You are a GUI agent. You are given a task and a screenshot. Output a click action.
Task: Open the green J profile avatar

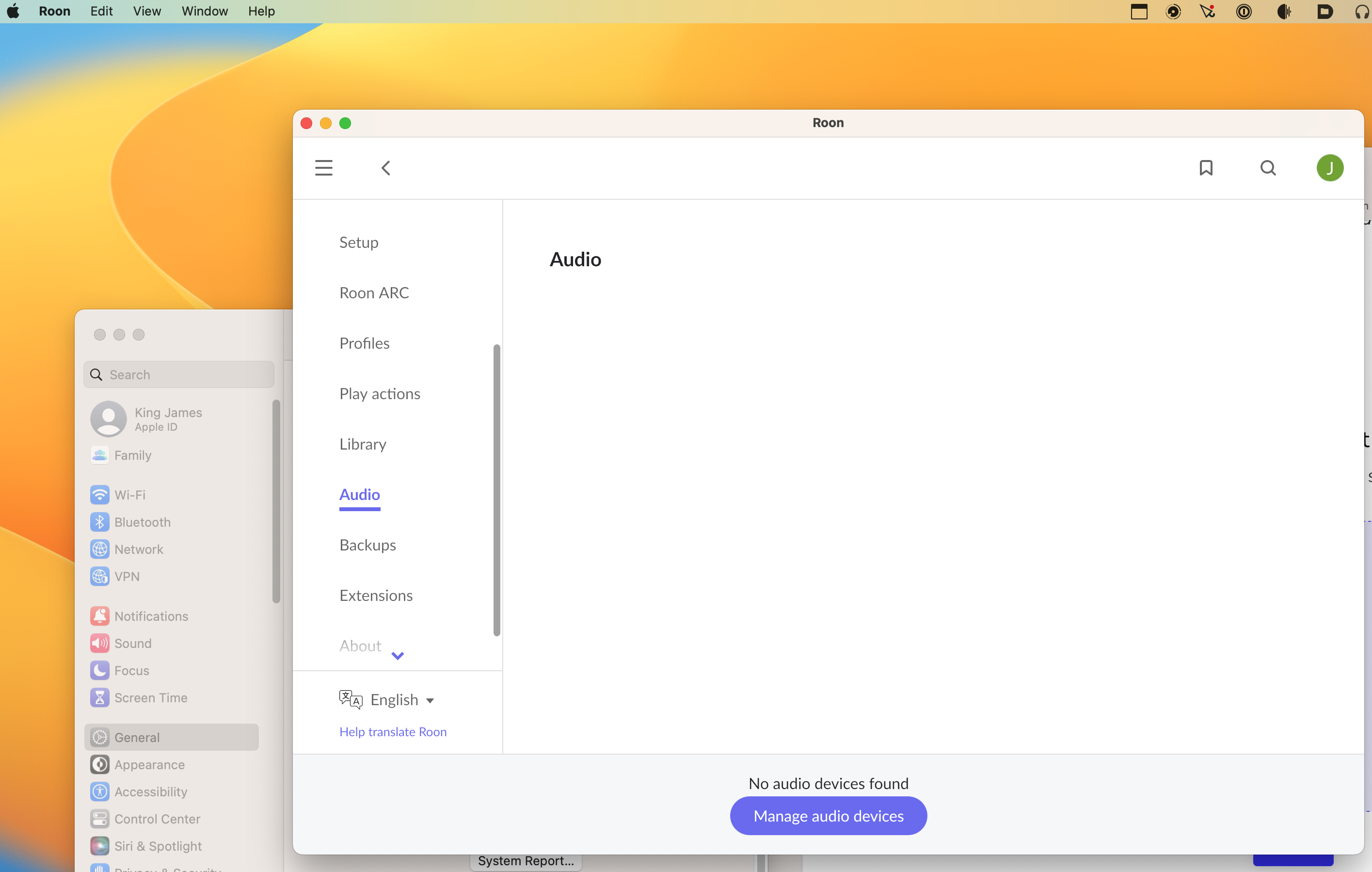pyautogui.click(x=1329, y=167)
